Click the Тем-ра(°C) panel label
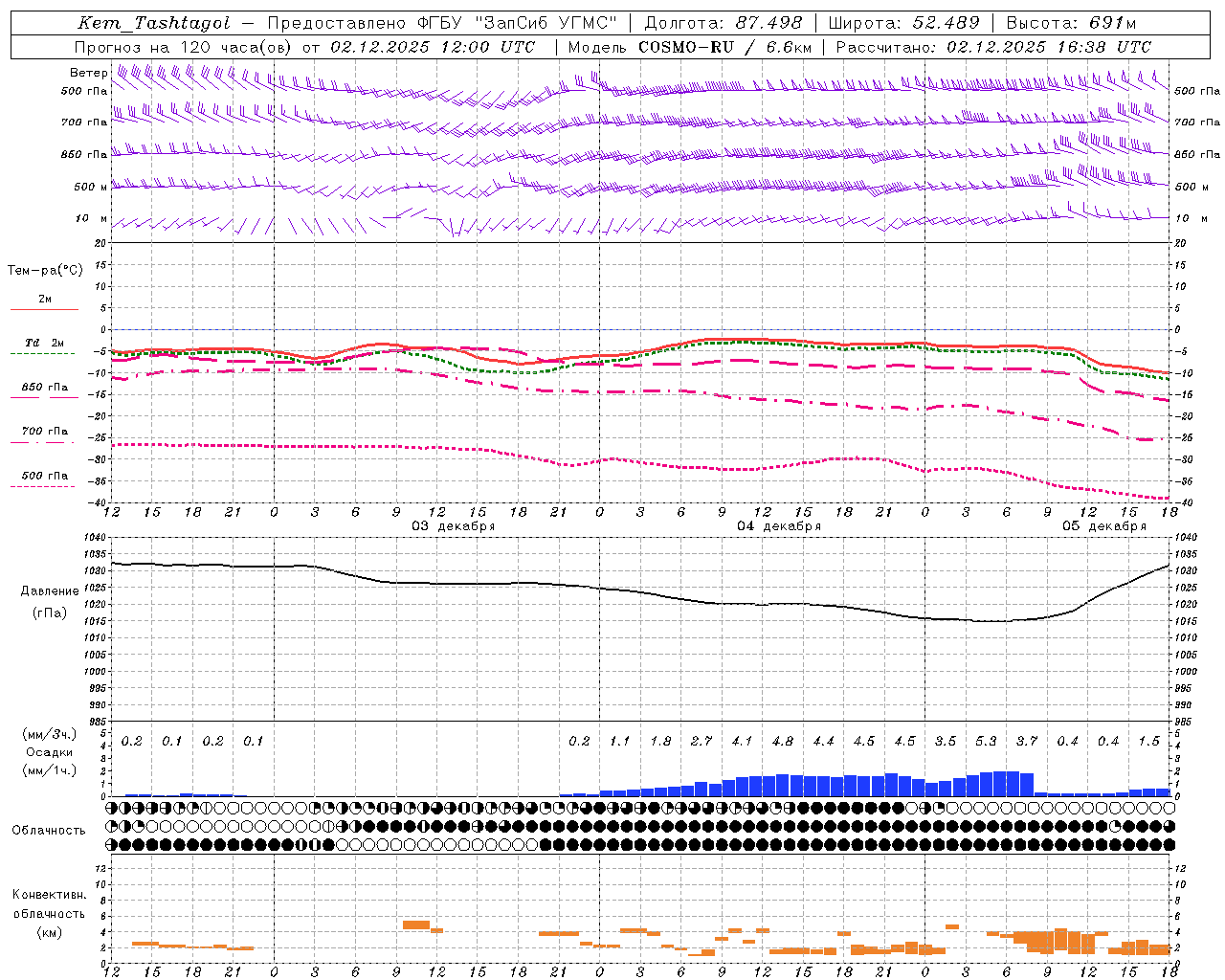The image size is (1225, 980). click(45, 271)
